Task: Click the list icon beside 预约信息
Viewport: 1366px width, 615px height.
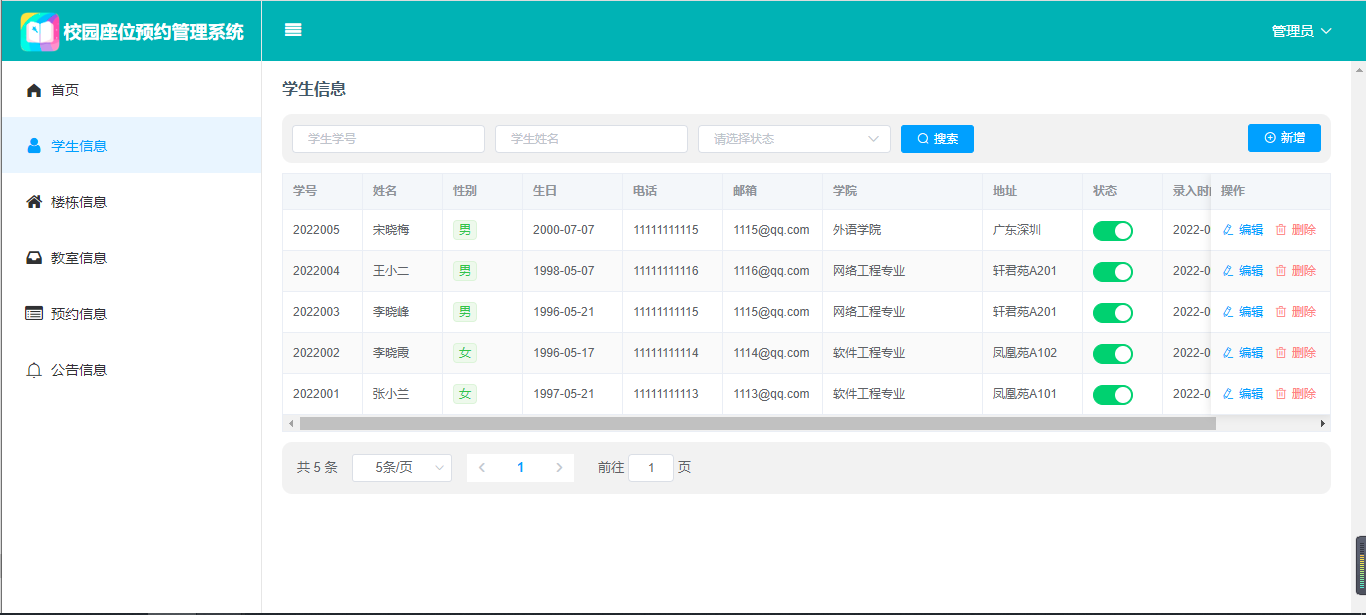Action: click(34, 314)
